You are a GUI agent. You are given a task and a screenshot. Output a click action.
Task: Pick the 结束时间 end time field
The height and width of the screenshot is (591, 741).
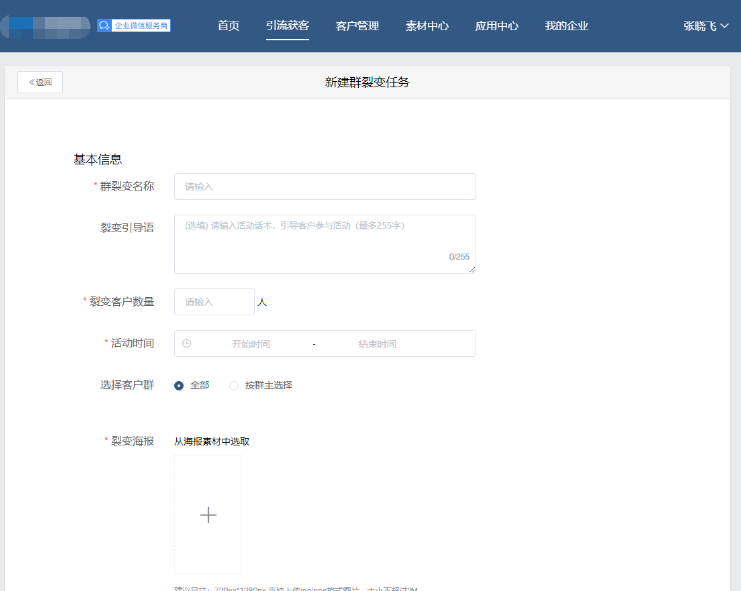click(x=377, y=344)
